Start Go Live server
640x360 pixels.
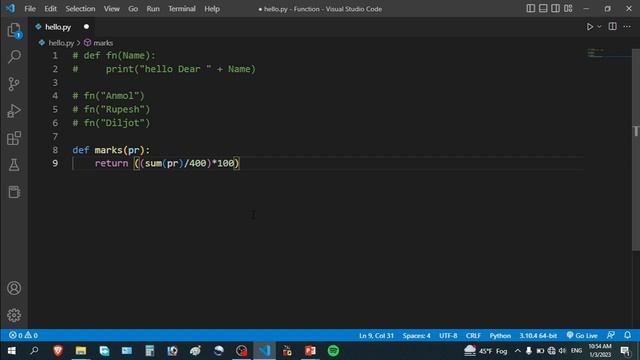[582, 336]
